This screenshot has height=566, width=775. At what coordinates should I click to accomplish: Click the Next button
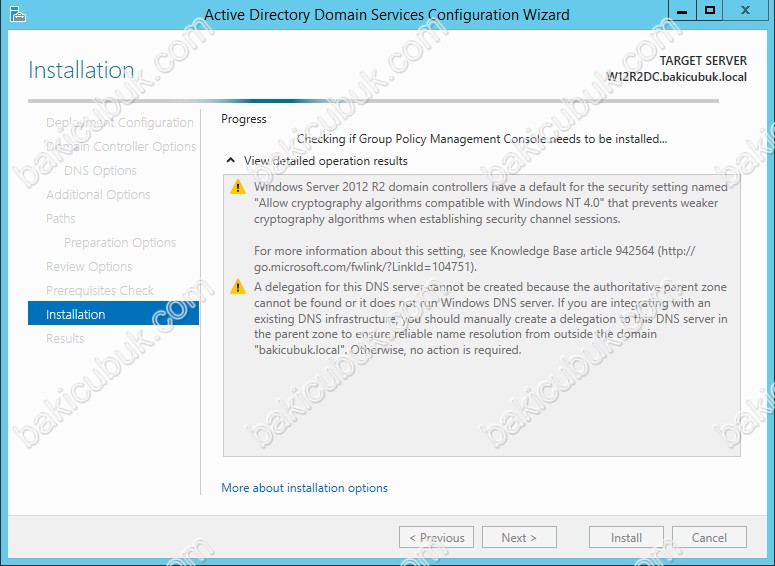[x=519, y=537]
